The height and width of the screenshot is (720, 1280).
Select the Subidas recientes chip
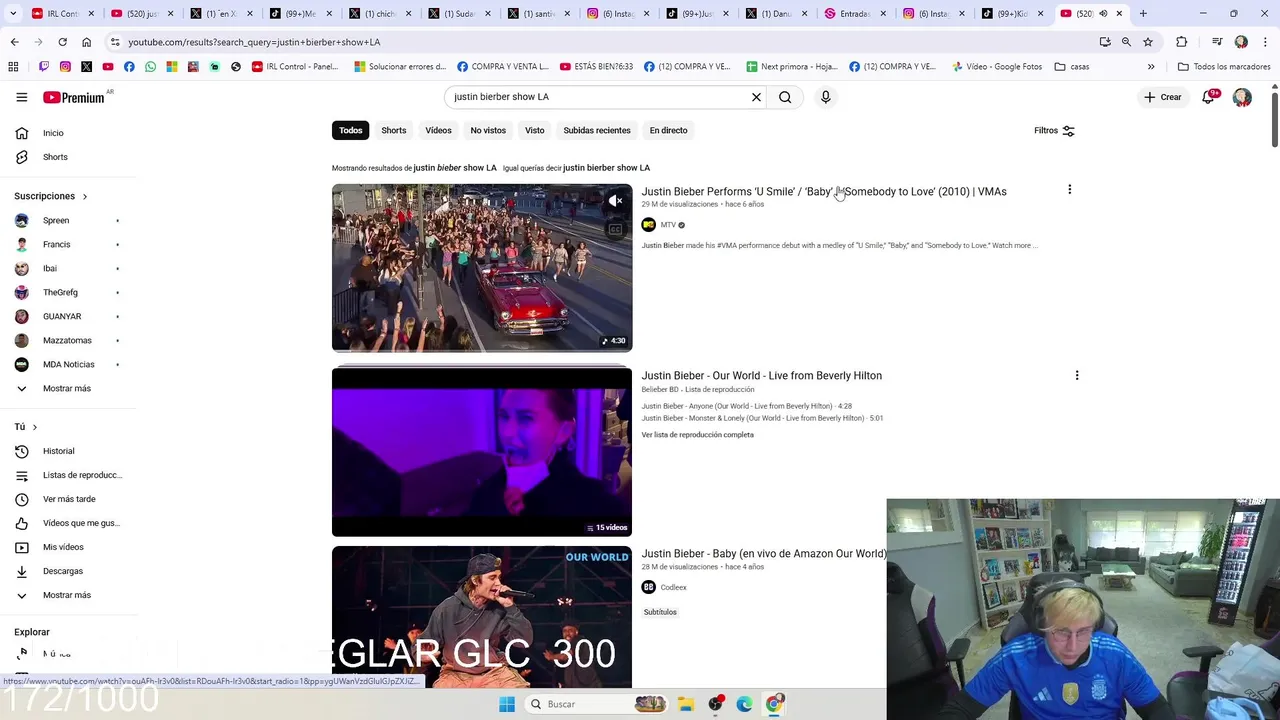[597, 130]
